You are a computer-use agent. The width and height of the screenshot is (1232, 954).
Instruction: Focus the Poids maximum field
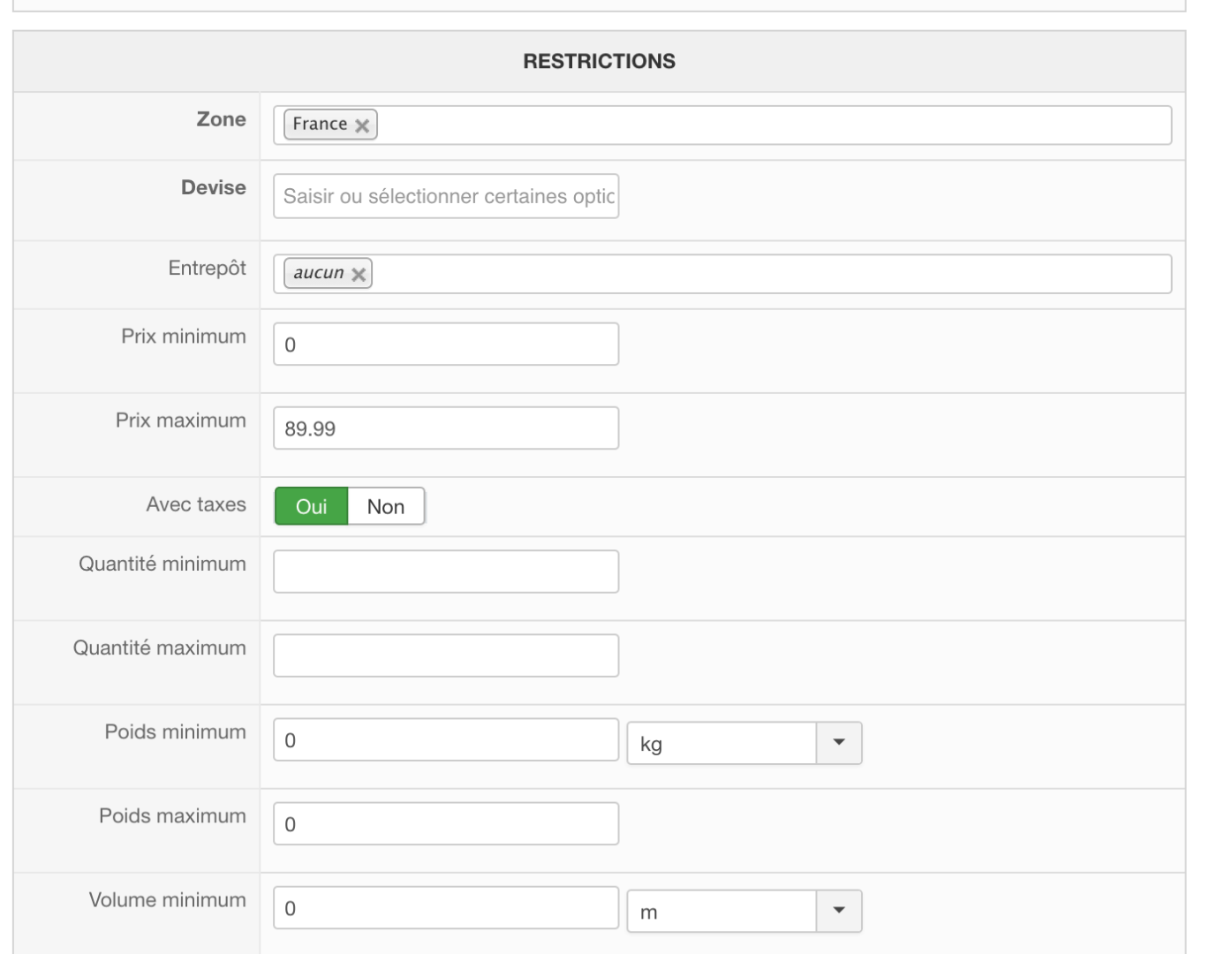tap(446, 824)
